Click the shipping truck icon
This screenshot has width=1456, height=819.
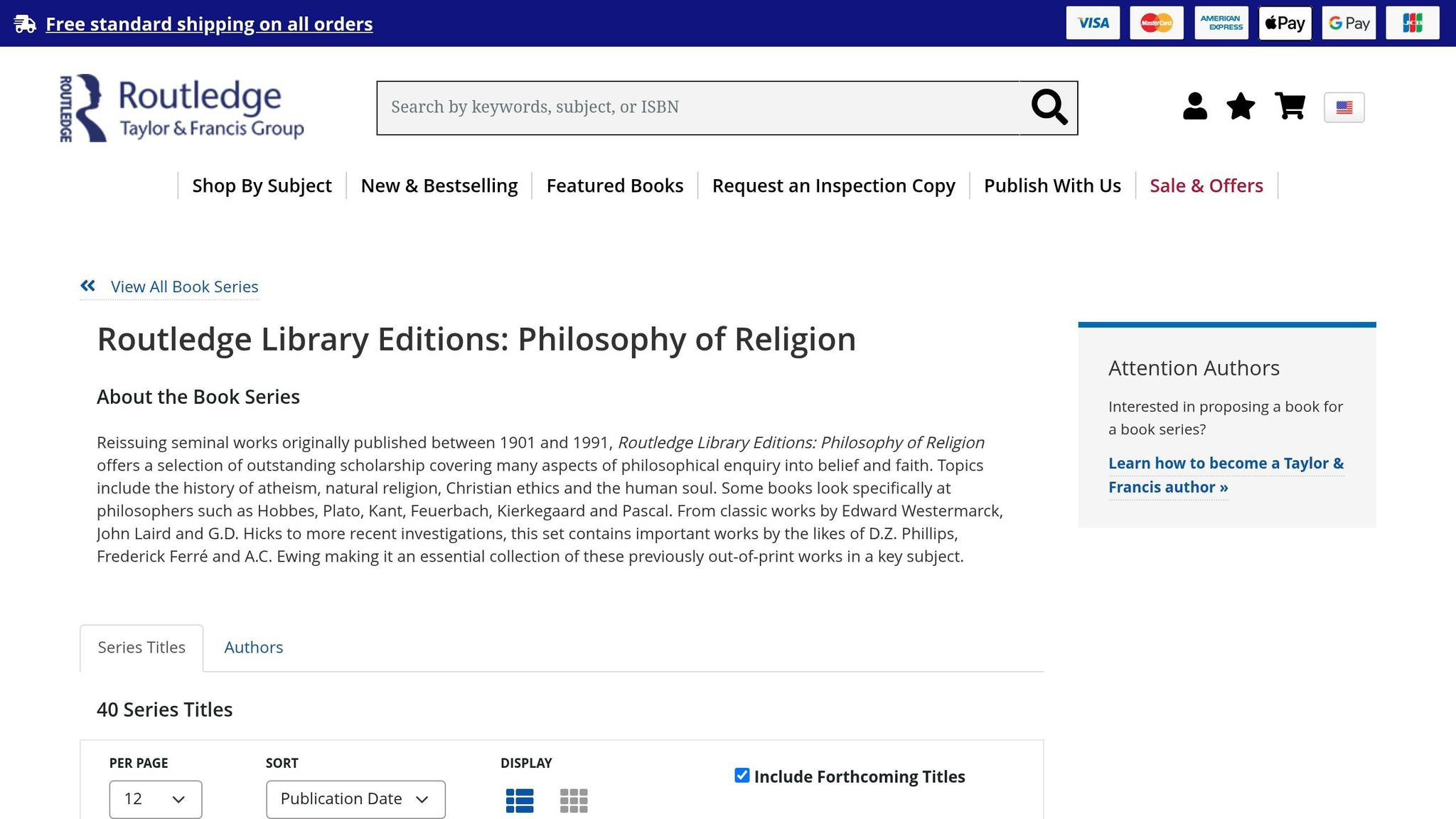tap(25, 23)
